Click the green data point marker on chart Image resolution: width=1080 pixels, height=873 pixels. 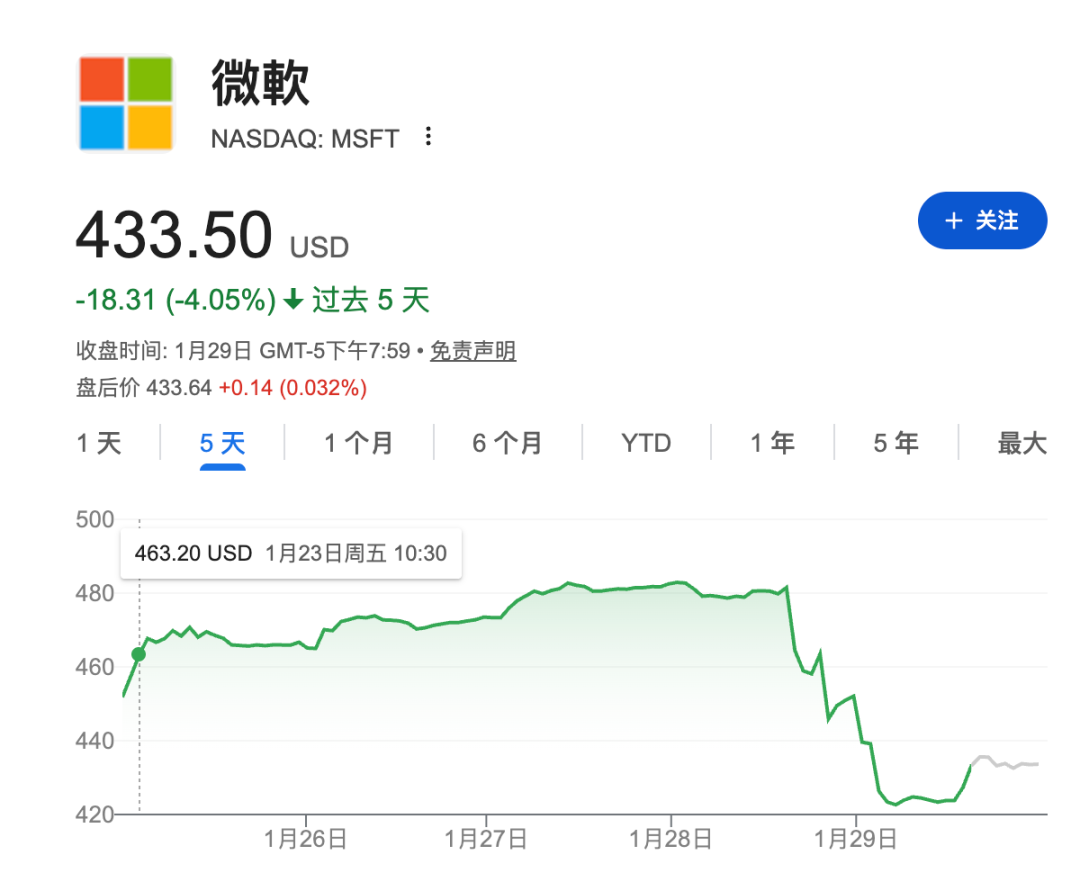click(137, 653)
